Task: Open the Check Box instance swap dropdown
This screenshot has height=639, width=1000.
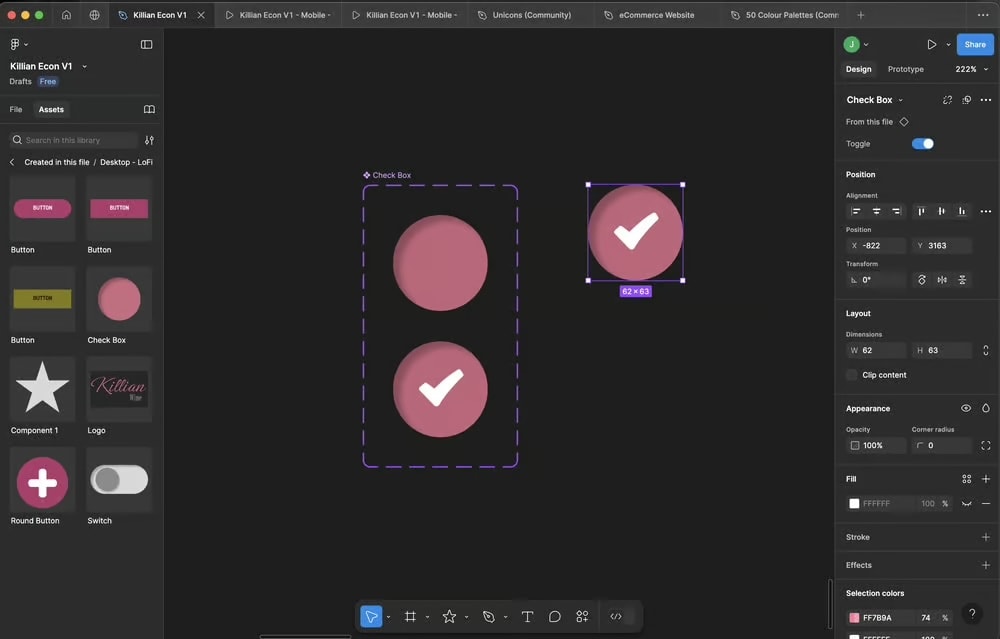Action: (901, 100)
